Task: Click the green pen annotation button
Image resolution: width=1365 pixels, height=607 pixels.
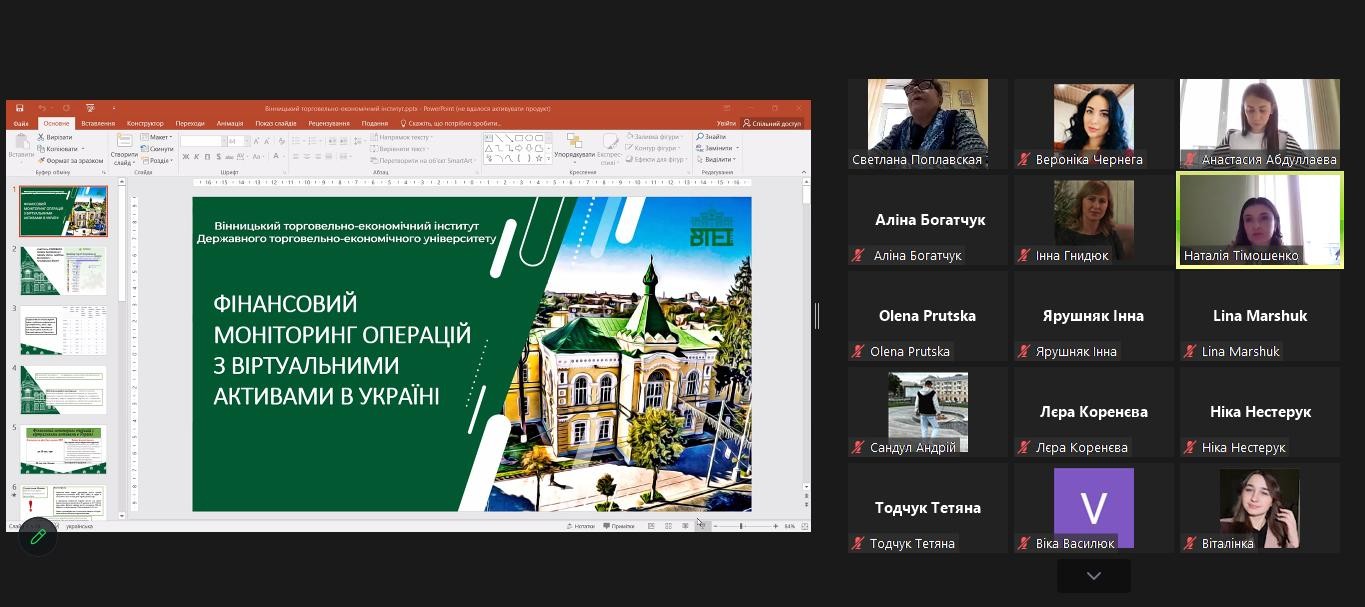Action: pos(38,537)
